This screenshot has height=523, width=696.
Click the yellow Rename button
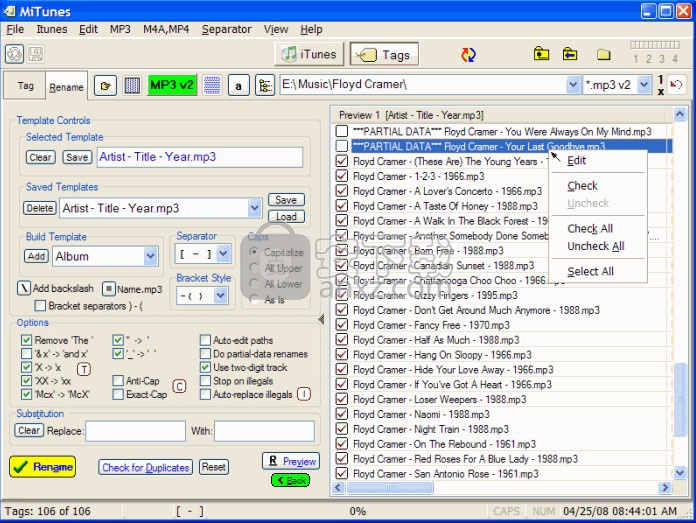pyautogui.click(x=43, y=467)
